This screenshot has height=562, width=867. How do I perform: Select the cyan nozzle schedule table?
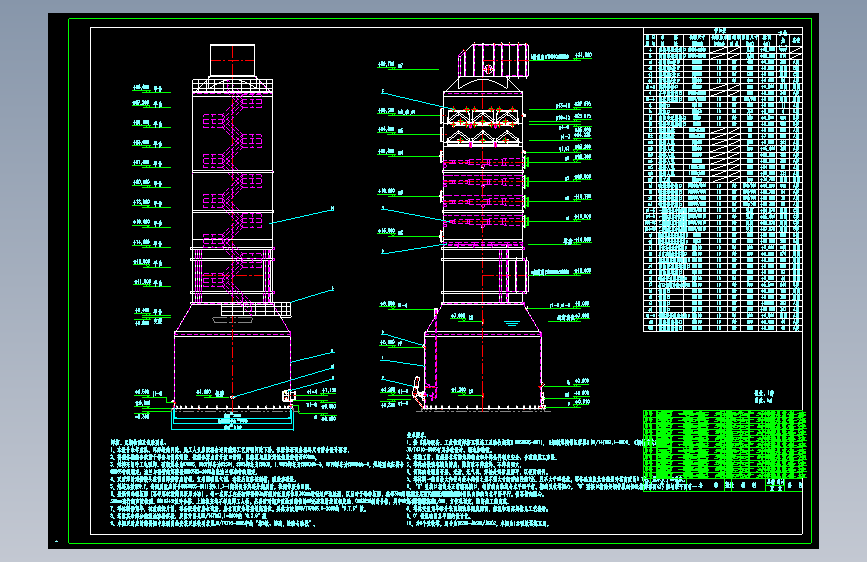click(x=723, y=180)
